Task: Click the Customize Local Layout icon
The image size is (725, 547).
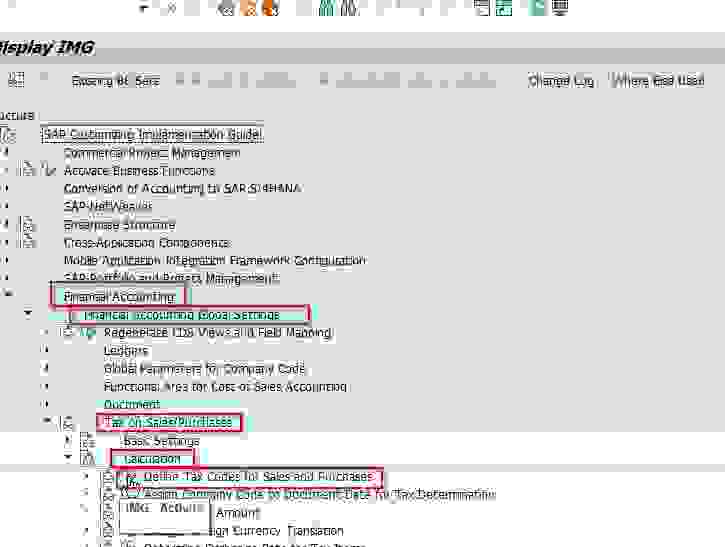Action: pyautogui.click(x=559, y=8)
